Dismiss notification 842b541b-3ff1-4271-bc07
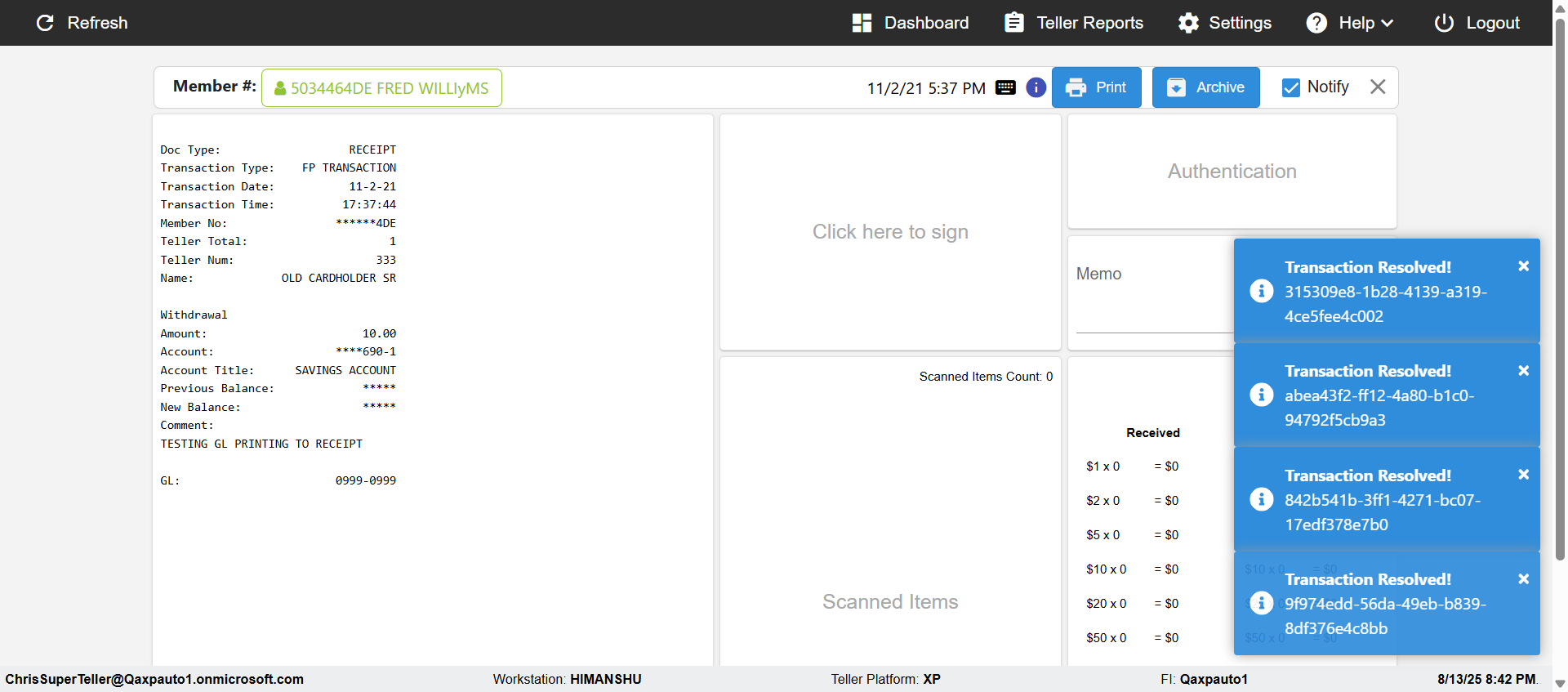1568x692 pixels. pyautogui.click(x=1523, y=475)
